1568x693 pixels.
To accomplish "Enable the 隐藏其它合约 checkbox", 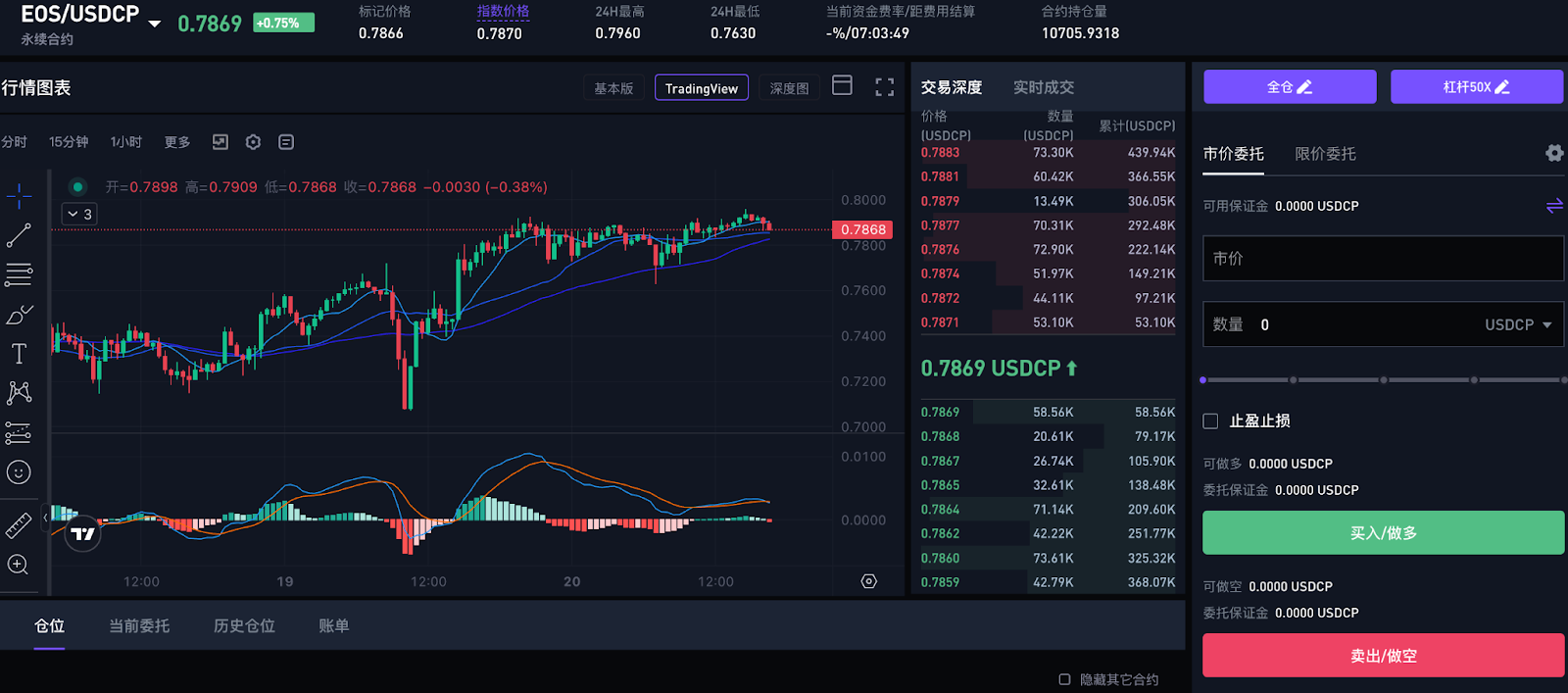I will (x=1064, y=679).
